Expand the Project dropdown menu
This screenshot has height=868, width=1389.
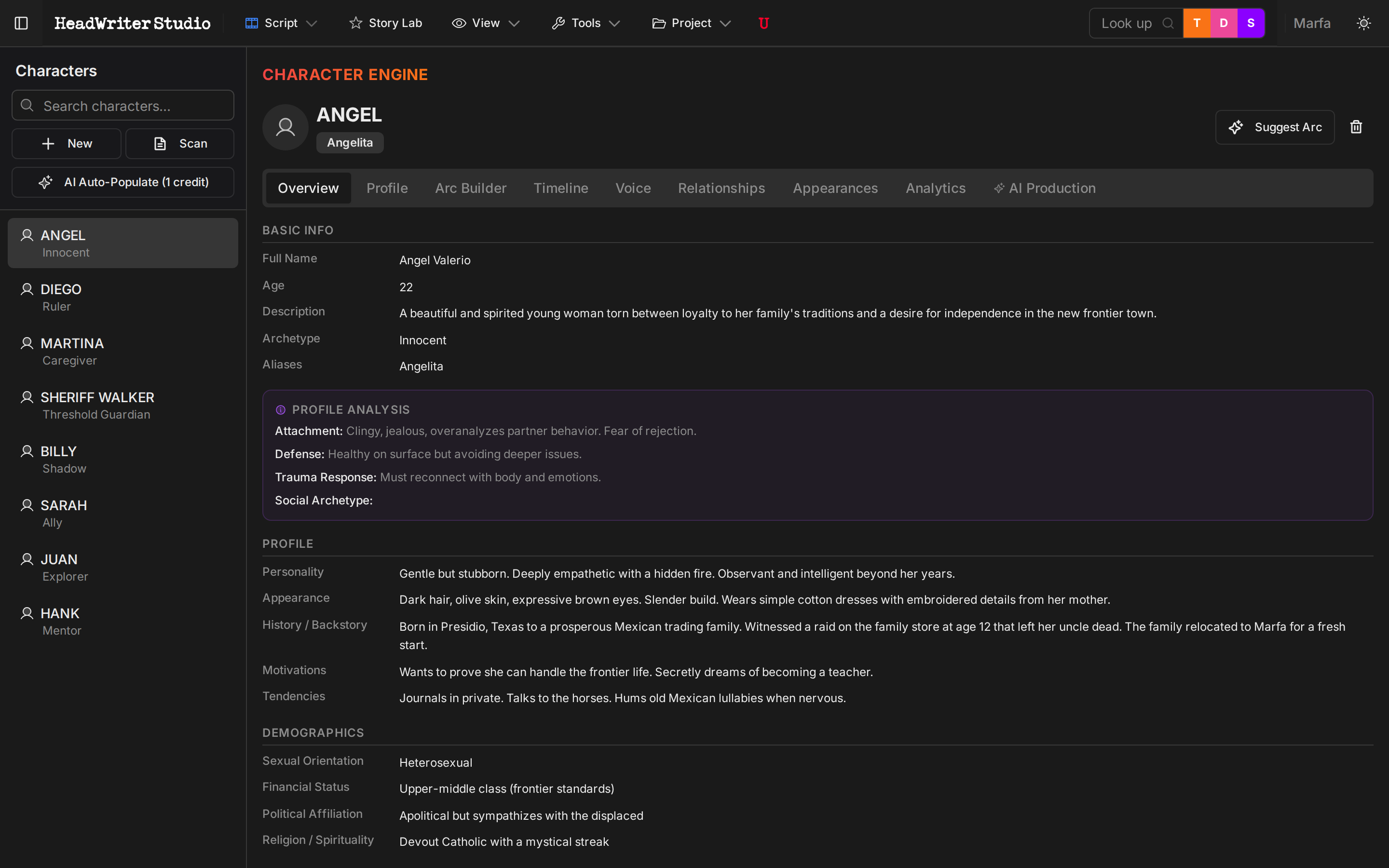692,23
